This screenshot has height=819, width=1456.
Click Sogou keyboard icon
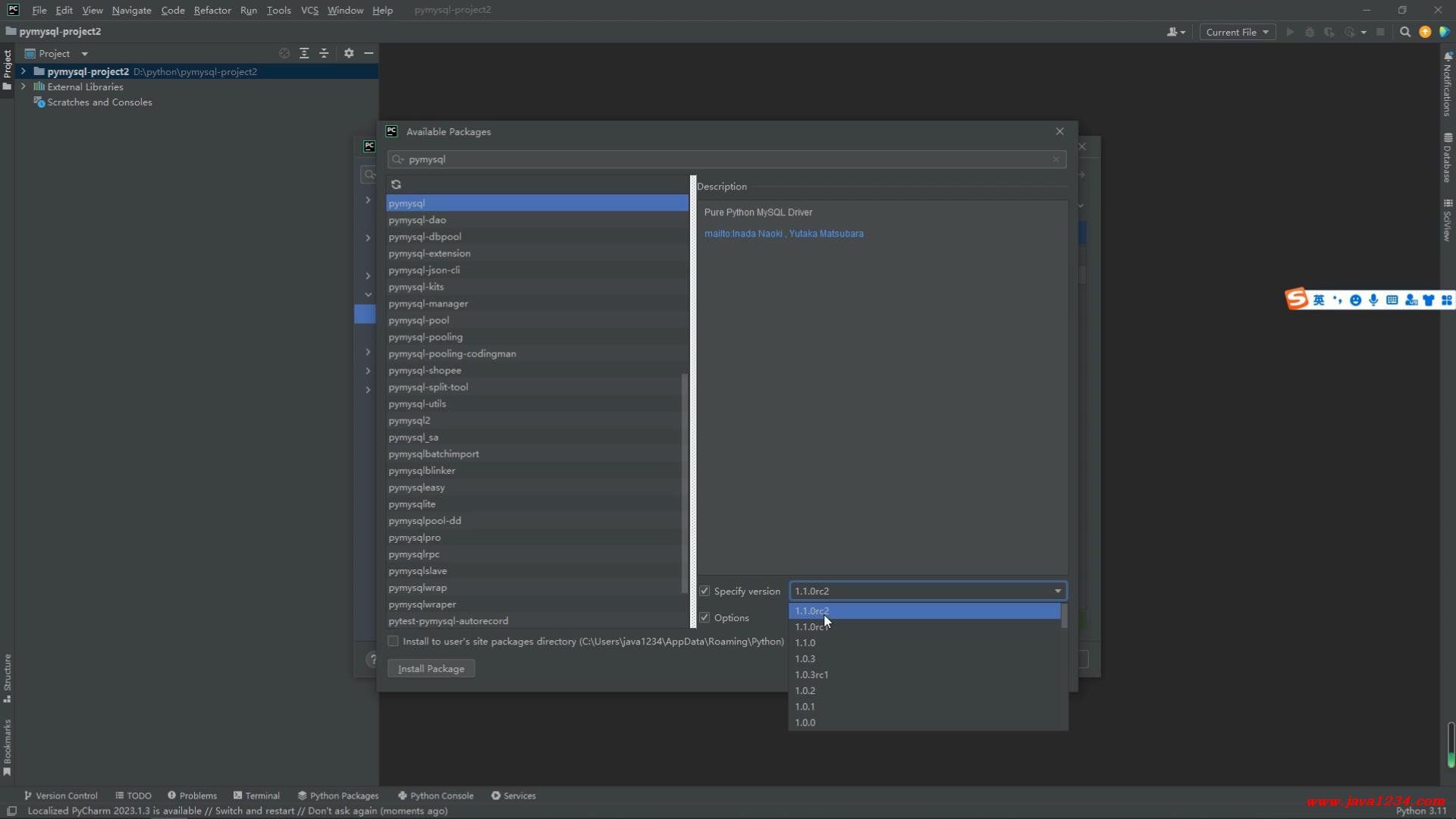(x=1392, y=300)
